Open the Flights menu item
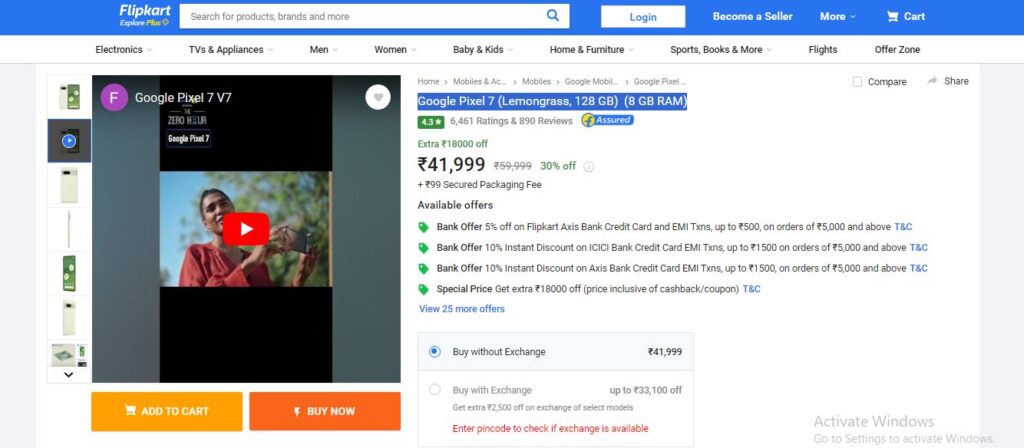The image size is (1024, 448). point(822,50)
